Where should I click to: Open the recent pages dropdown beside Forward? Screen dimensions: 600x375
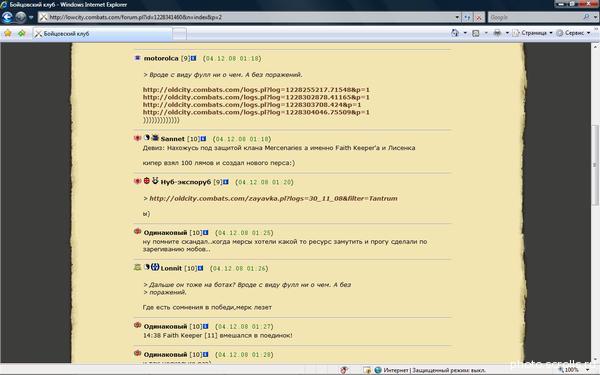tap(31, 18)
